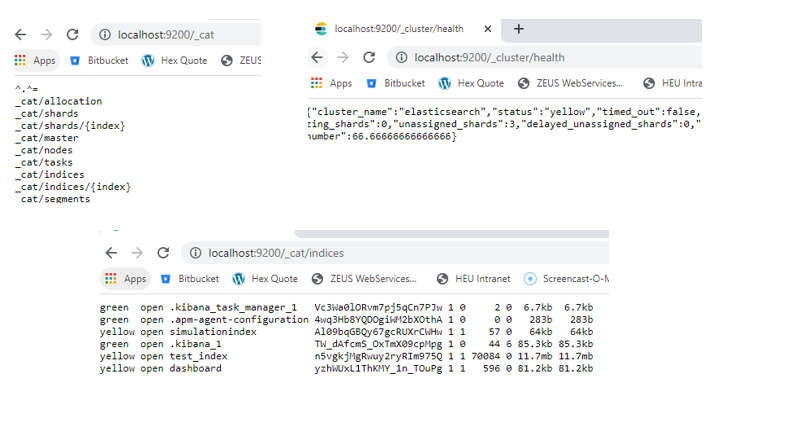
Task: Reload the _cat/indices page
Action: pyautogui.click(x=163, y=253)
